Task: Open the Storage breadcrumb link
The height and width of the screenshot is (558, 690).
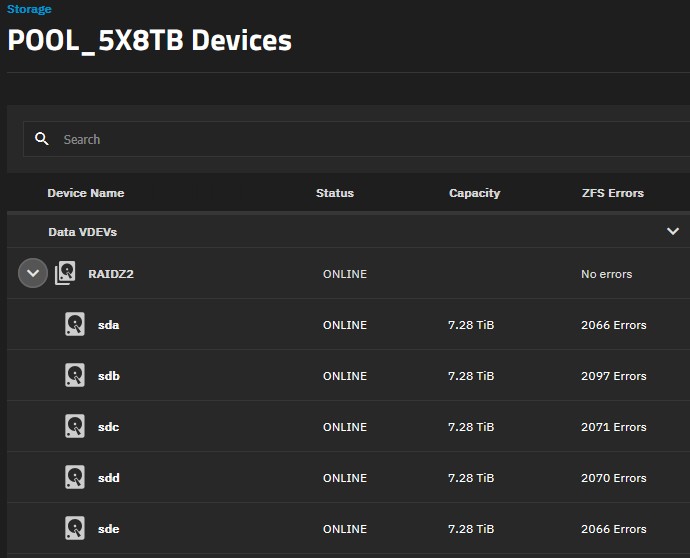Action: tap(29, 9)
